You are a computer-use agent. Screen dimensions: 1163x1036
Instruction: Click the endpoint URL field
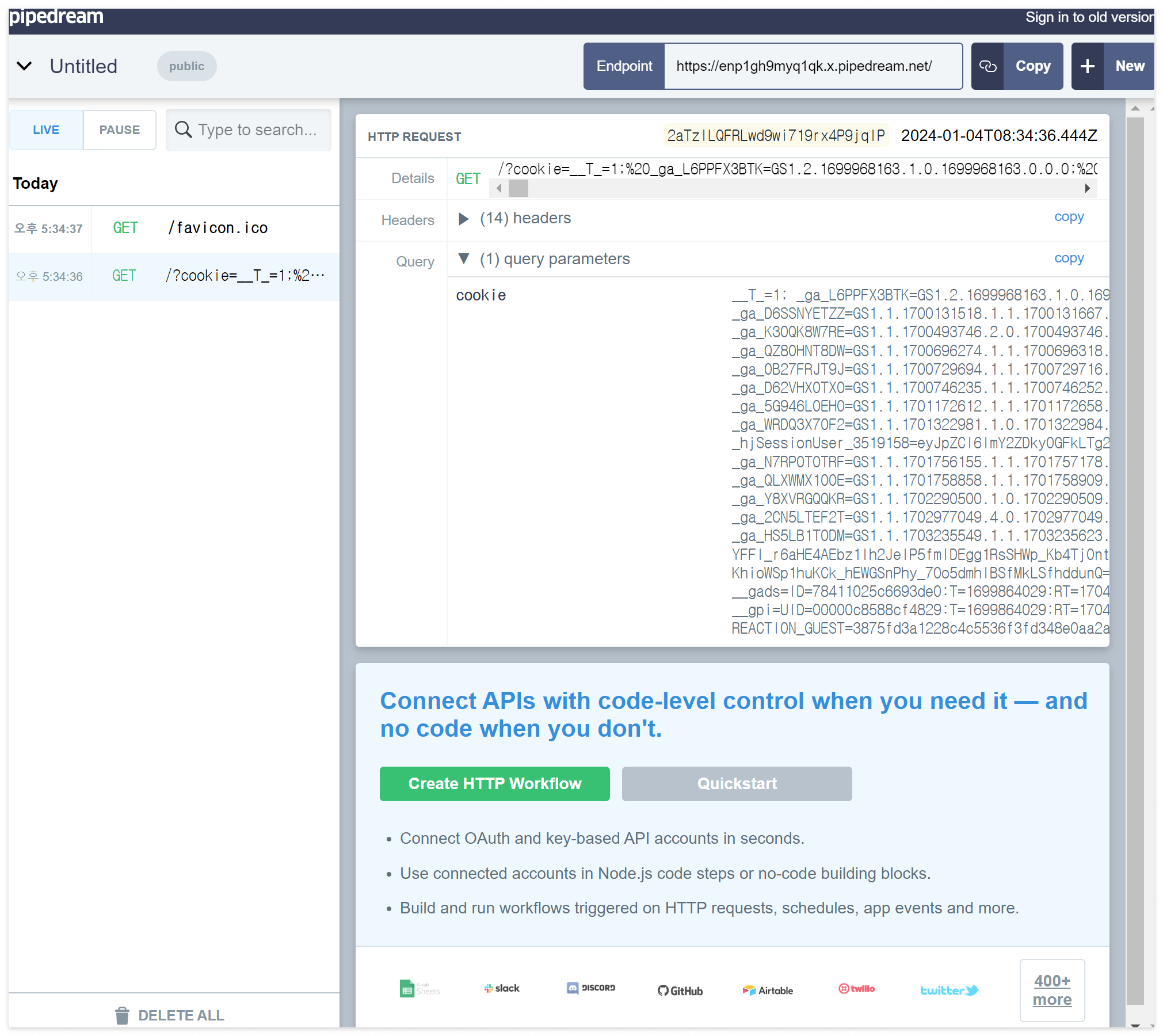point(812,66)
